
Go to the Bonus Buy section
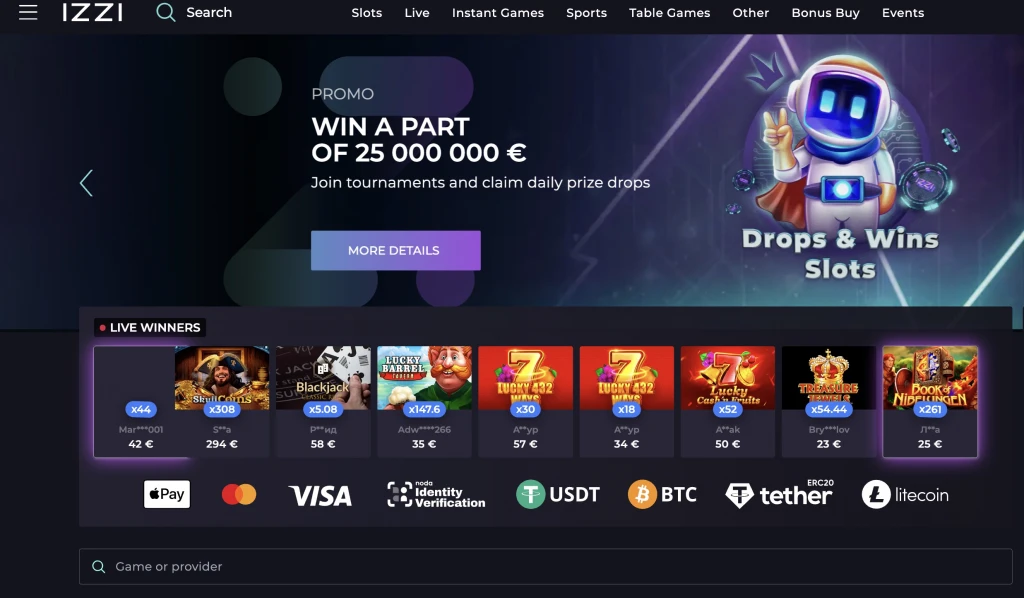(x=825, y=12)
